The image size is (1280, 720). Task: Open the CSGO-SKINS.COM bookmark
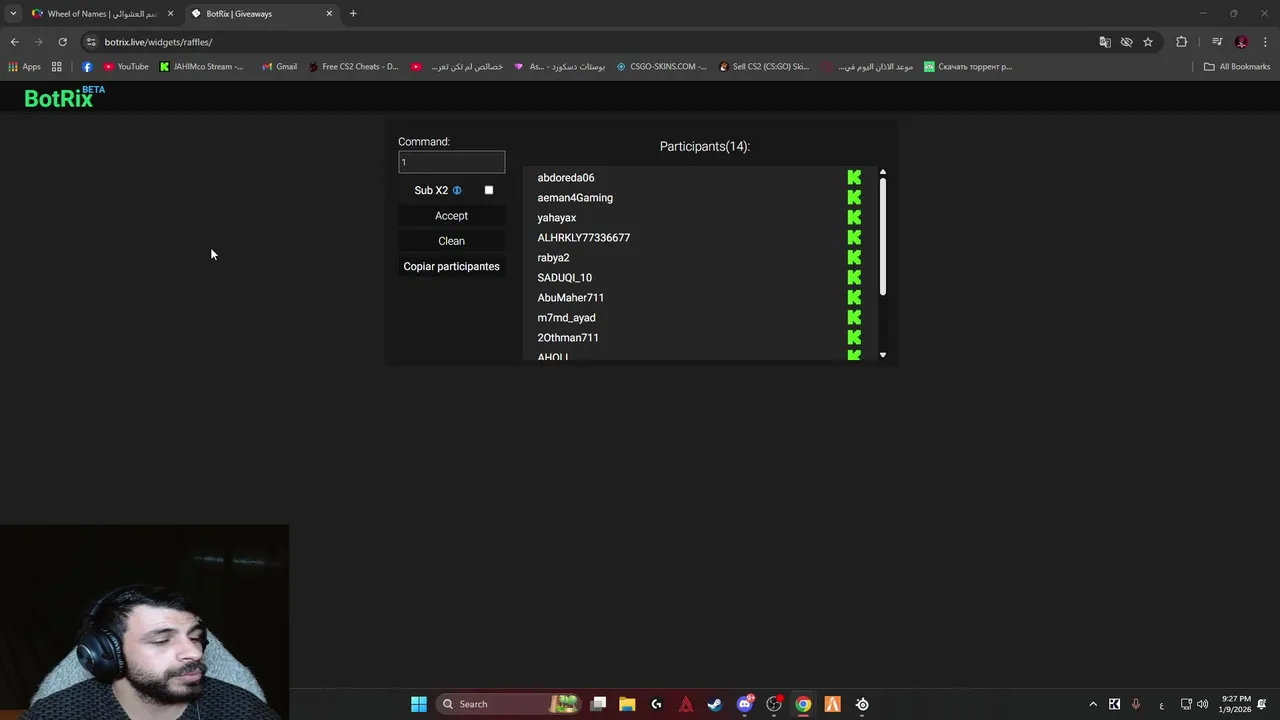(661, 67)
